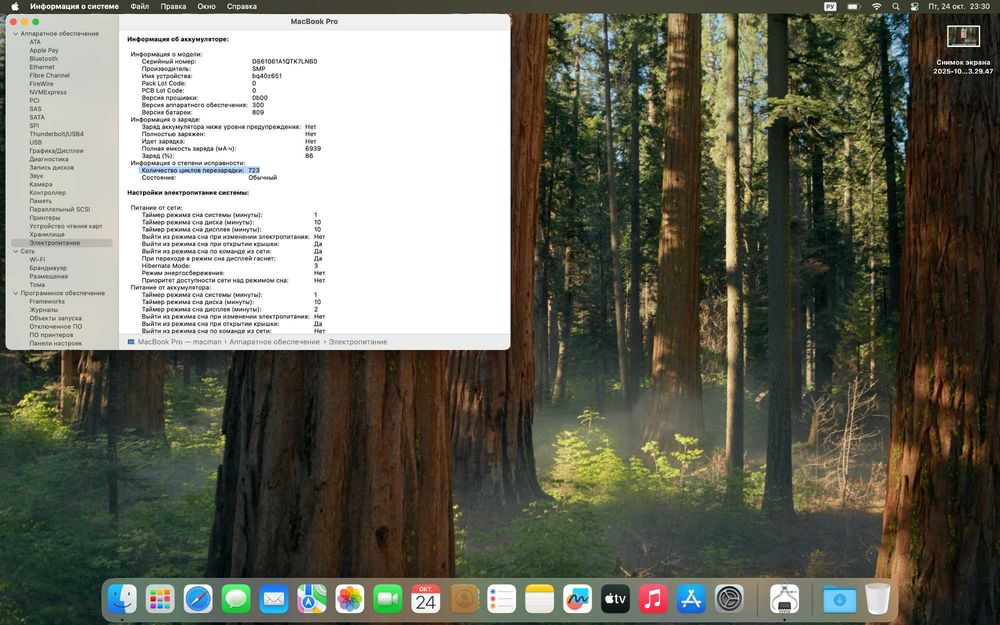Select NVMExpress in the sidebar
The height and width of the screenshot is (625, 1000).
48,92
